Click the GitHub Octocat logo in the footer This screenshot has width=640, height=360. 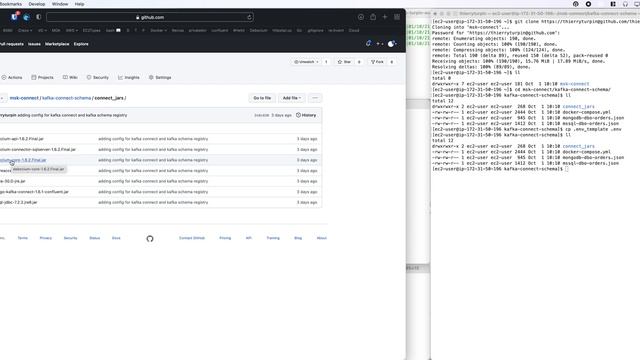tap(150, 239)
